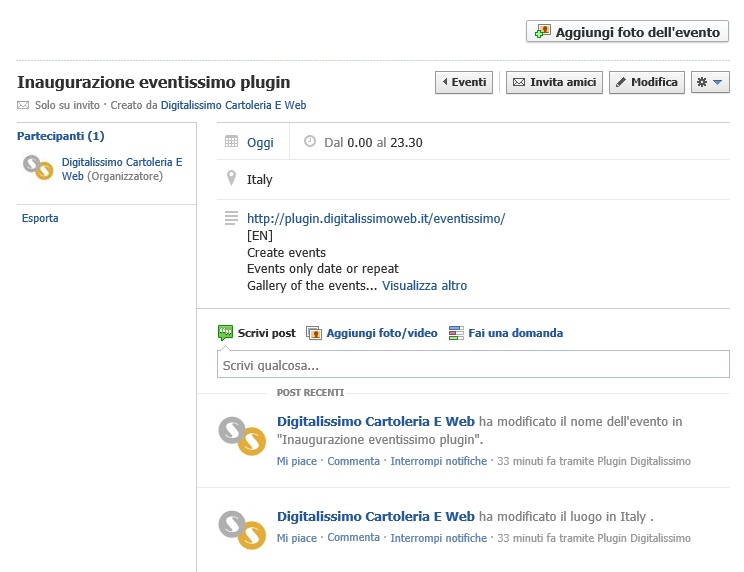Focus the Scrivi qualcosa text field
Viewport: 744px width, 572px height.
tap(473, 364)
